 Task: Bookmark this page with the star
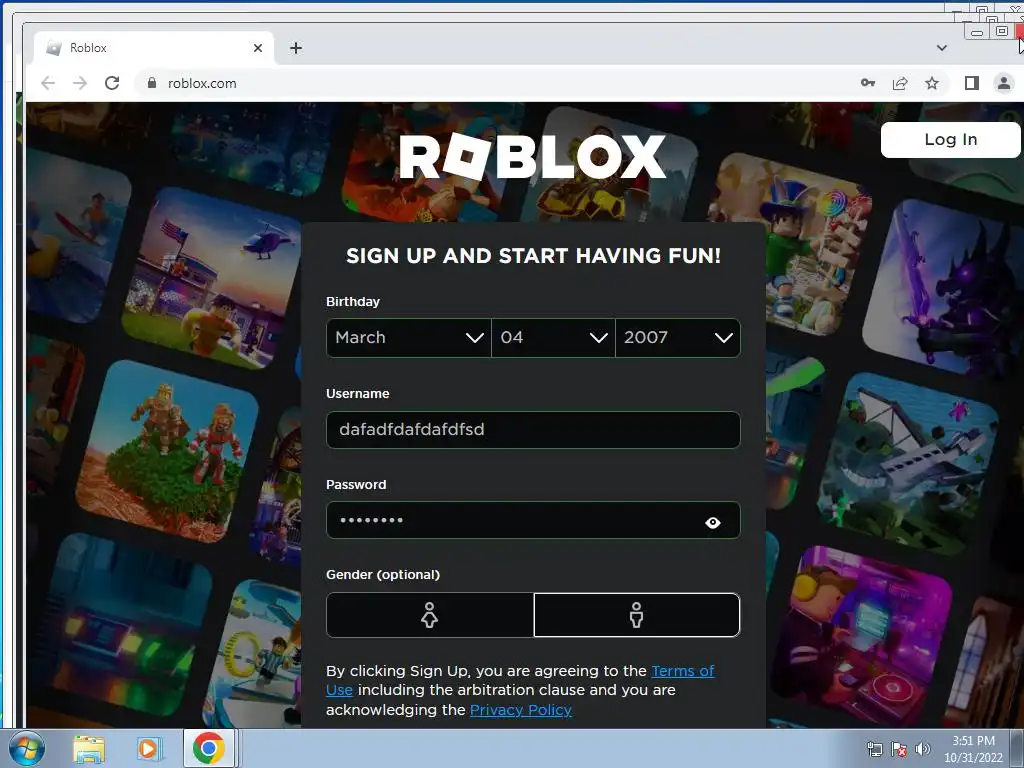[932, 83]
